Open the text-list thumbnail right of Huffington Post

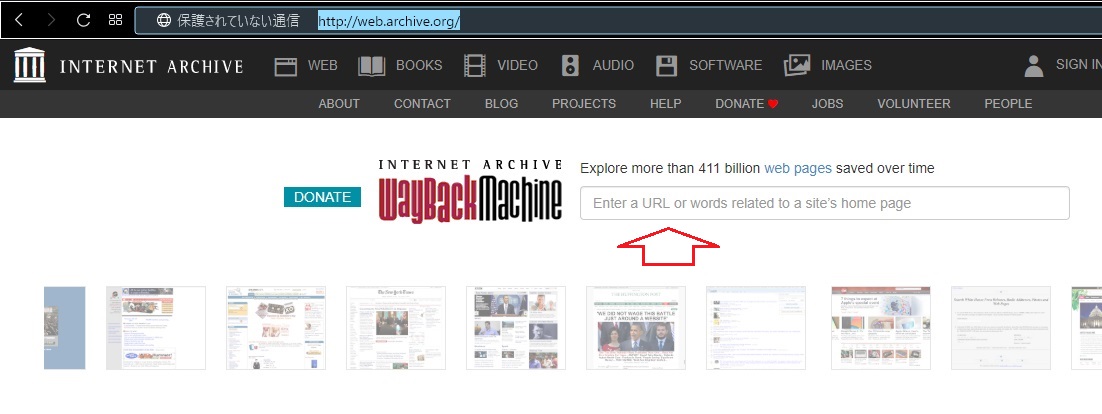(x=756, y=328)
